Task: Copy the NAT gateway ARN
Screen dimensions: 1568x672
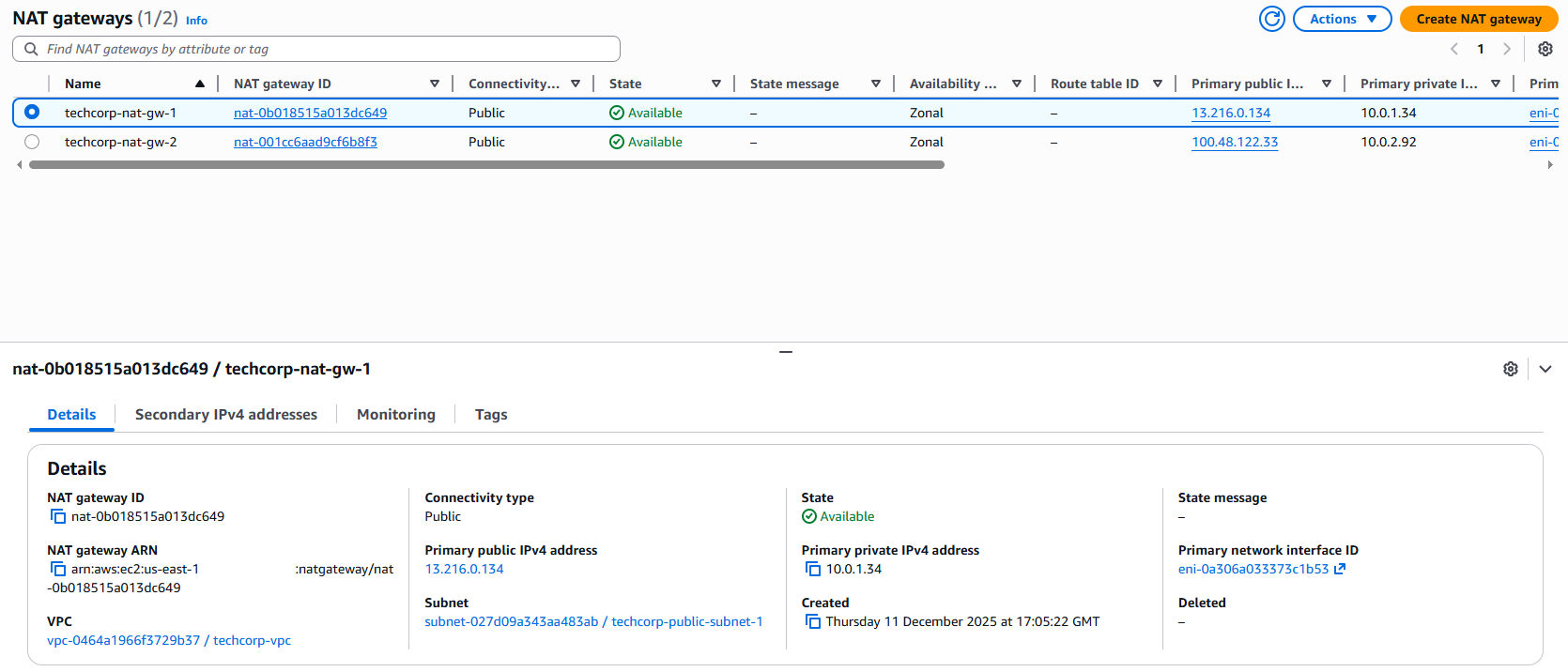Action: coord(58,570)
